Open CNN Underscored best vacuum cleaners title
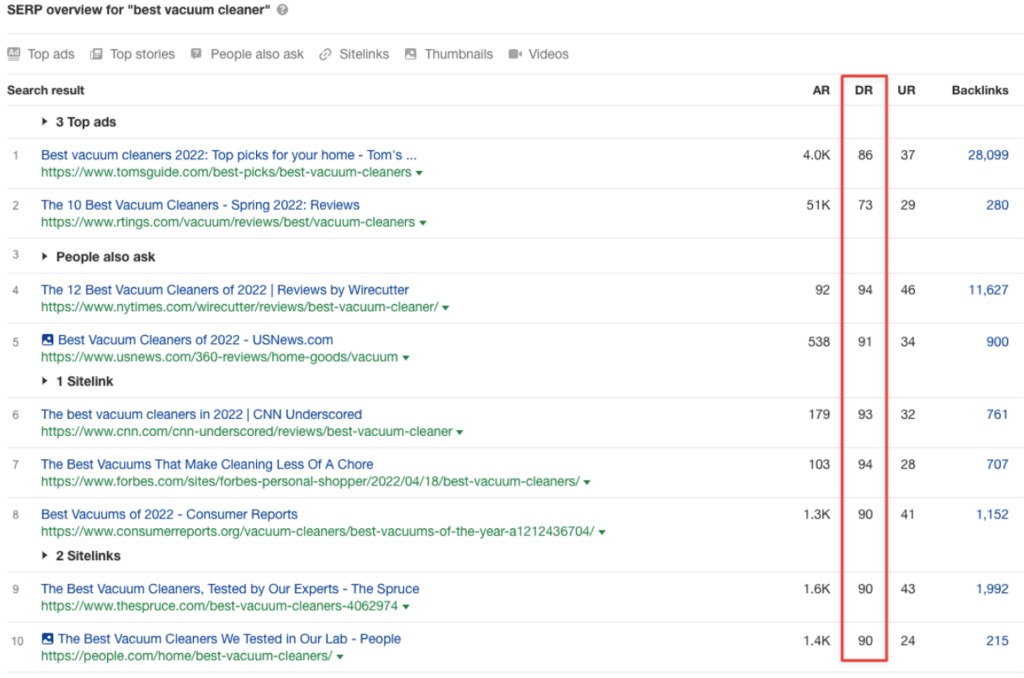This screenshot has height=678, width=1024. pos(201,414)
